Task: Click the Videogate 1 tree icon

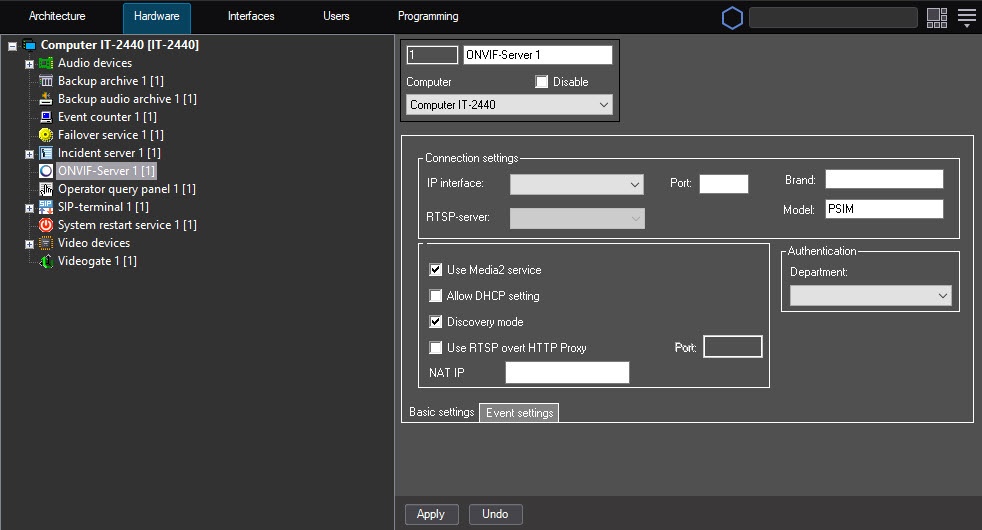Action: 46,261
